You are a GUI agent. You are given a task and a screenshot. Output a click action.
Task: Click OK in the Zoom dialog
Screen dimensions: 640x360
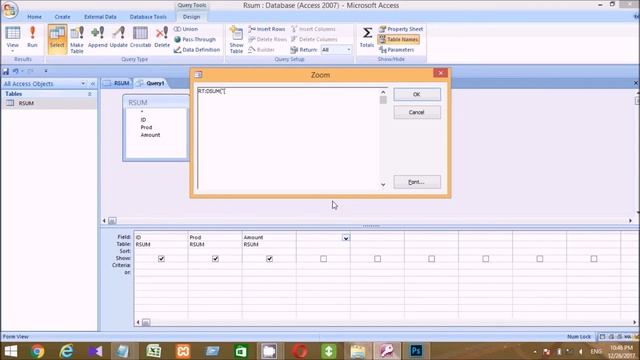(x=417, y=94)
